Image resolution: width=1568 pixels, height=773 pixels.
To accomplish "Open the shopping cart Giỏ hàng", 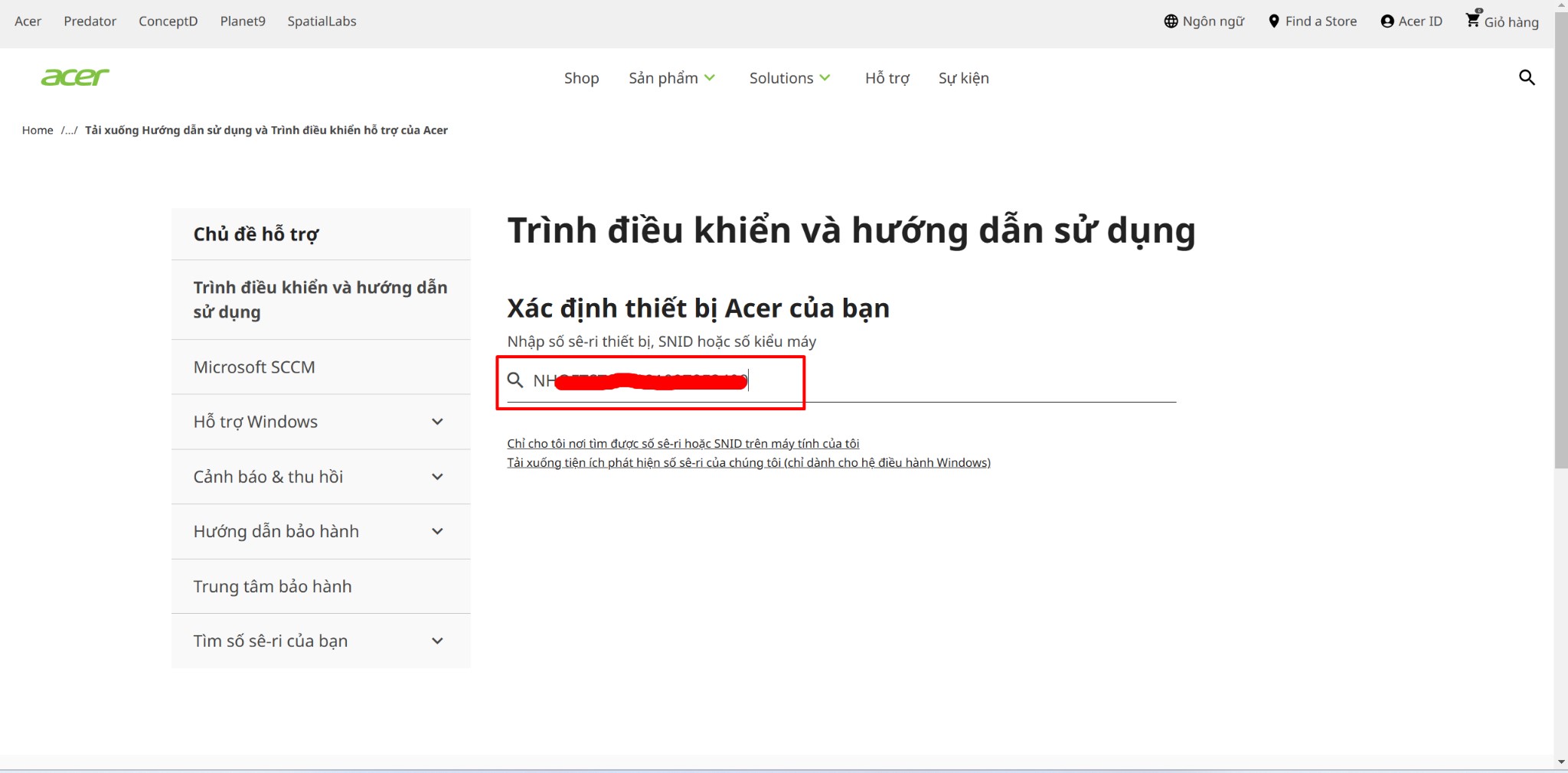I will pyautogui.click(x=1501, y=21).
